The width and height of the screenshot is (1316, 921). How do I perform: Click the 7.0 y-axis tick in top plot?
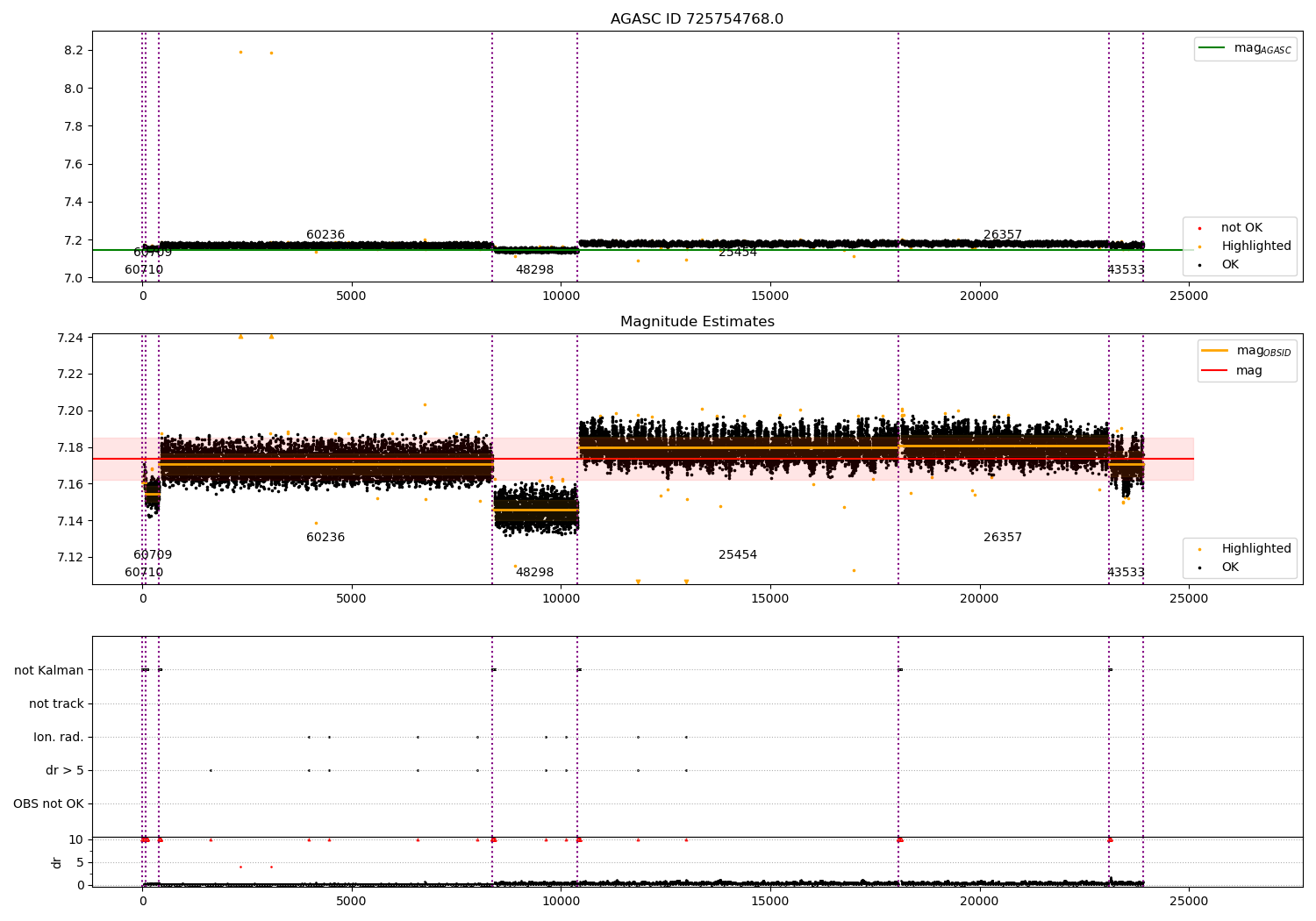[x=74, y=278]
